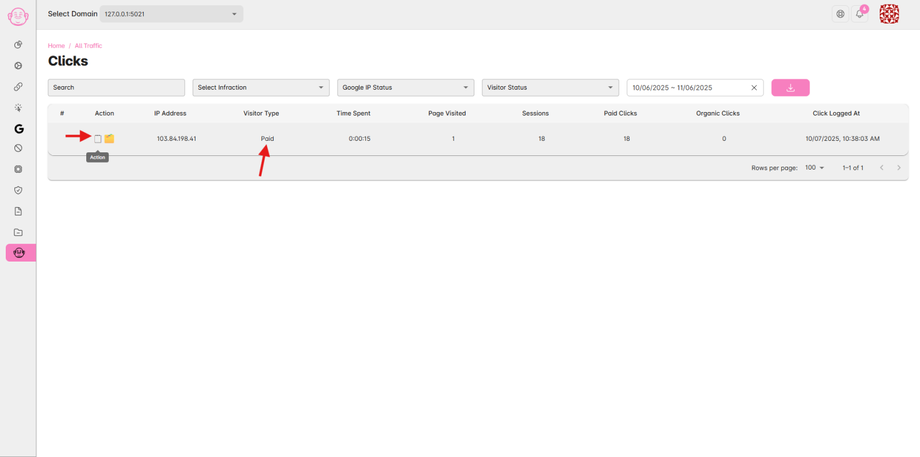This screenshot has width=920, height=457.
Task: Follow the Home breadcrumb link
Action: pyautogui.click(x=56, y=46)
